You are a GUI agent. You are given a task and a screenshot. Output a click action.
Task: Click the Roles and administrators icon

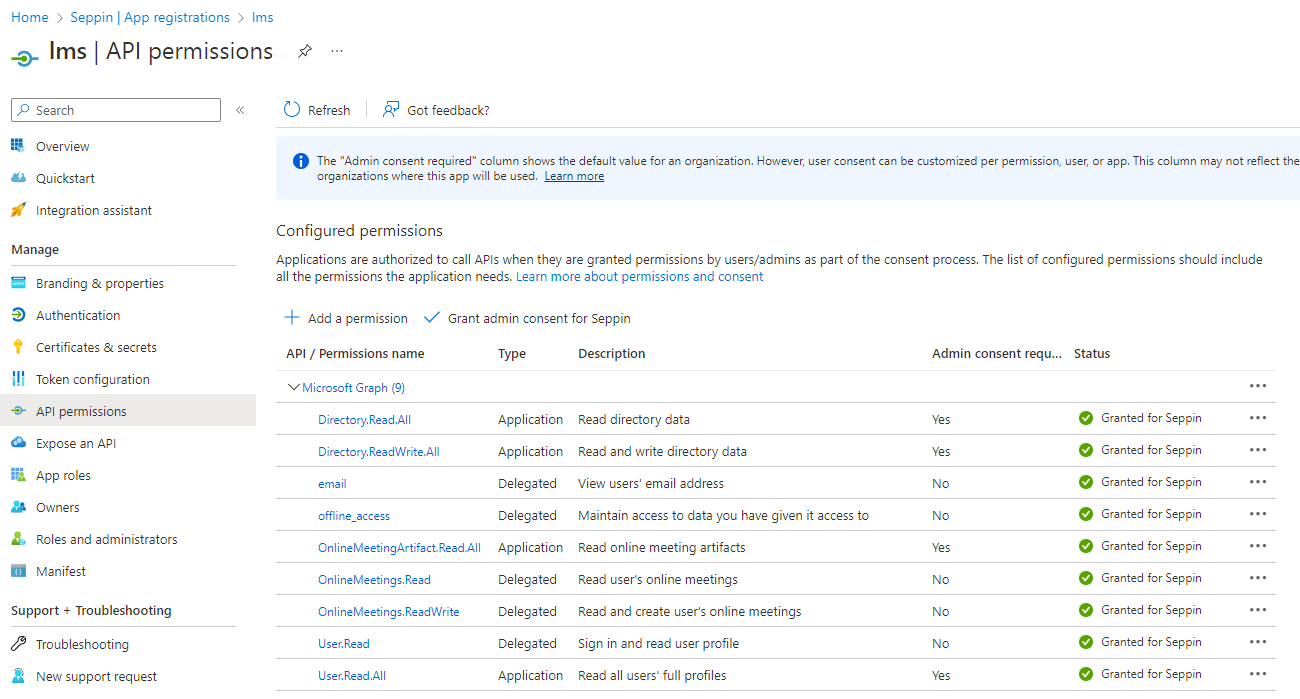[x=18, y=539]
